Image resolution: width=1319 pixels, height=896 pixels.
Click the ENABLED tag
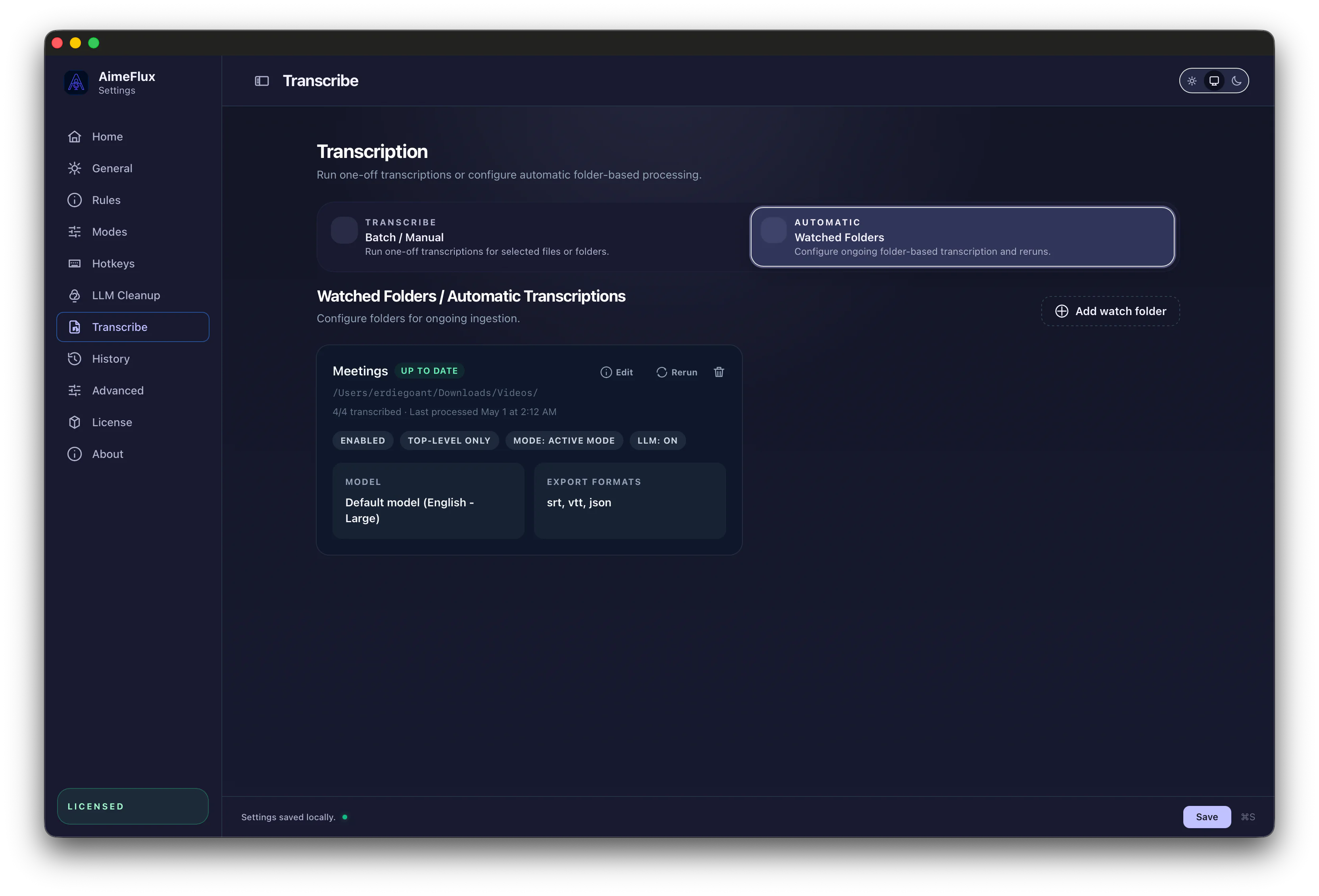[x=363, y=441]
